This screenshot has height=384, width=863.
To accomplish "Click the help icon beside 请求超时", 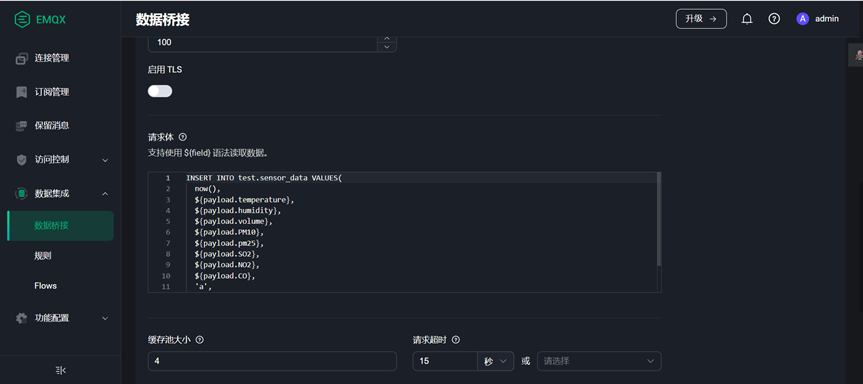I will [x=456, y=340].
